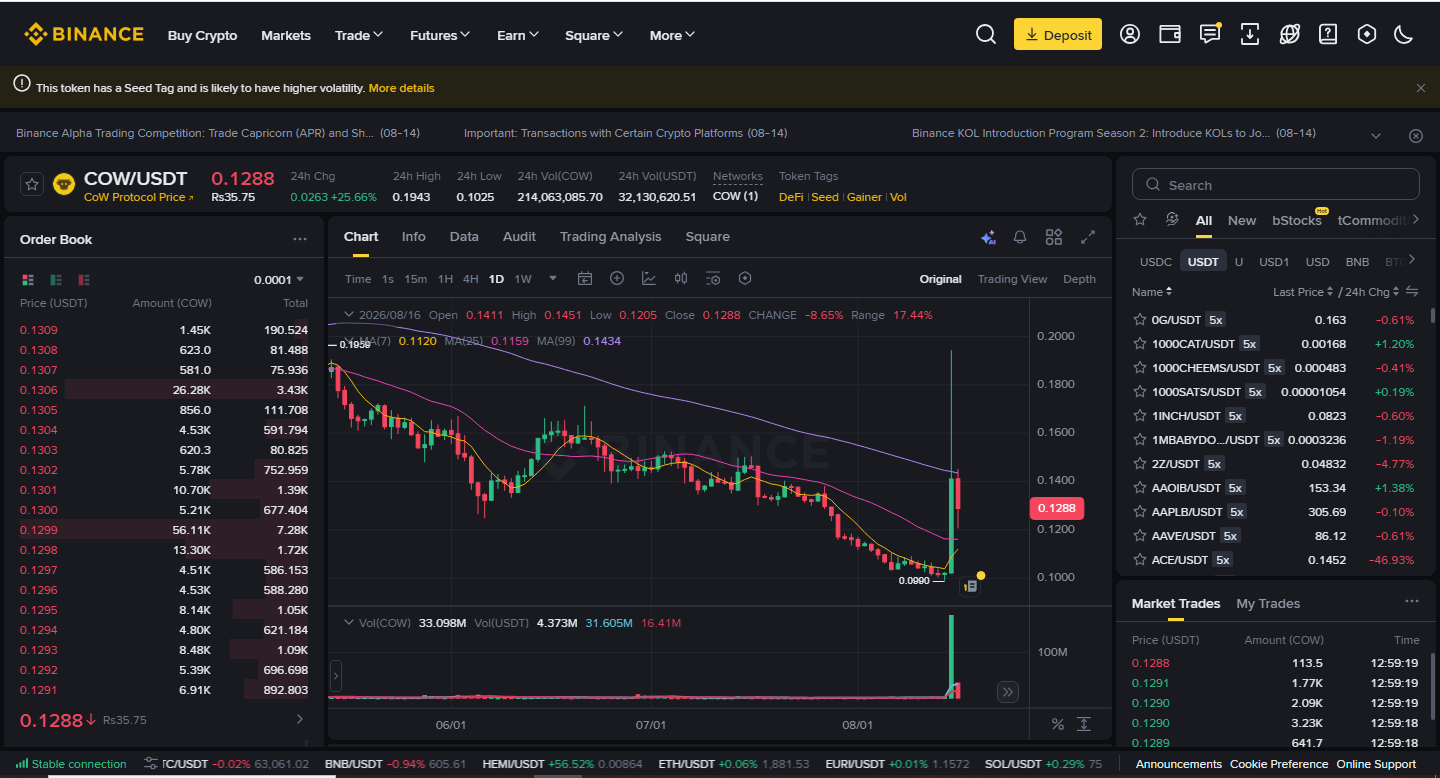Screen dimensions: 1440x778
Task: Collapse the candle OHLC info row
Action: tap(349, 315)
